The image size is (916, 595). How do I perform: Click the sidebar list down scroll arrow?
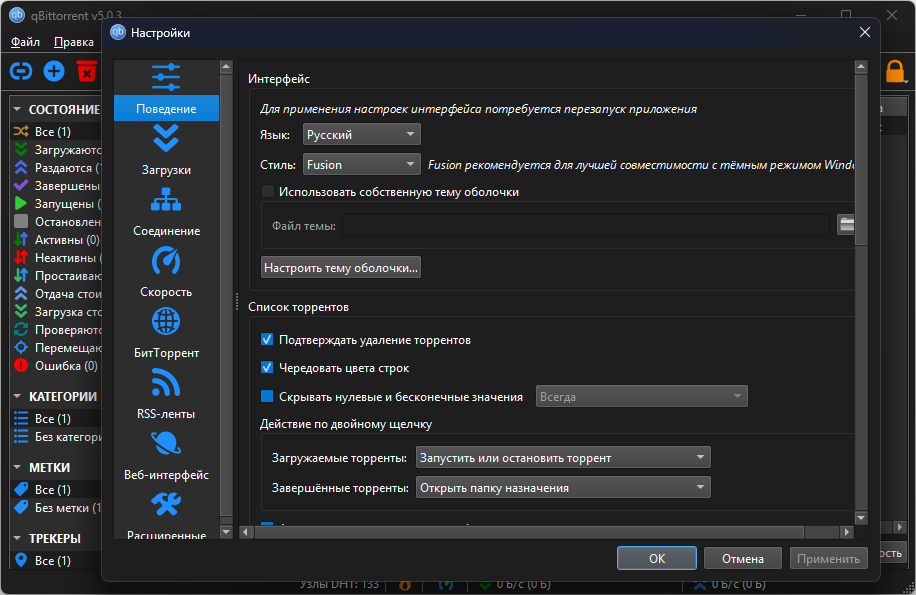click(226, 532)
